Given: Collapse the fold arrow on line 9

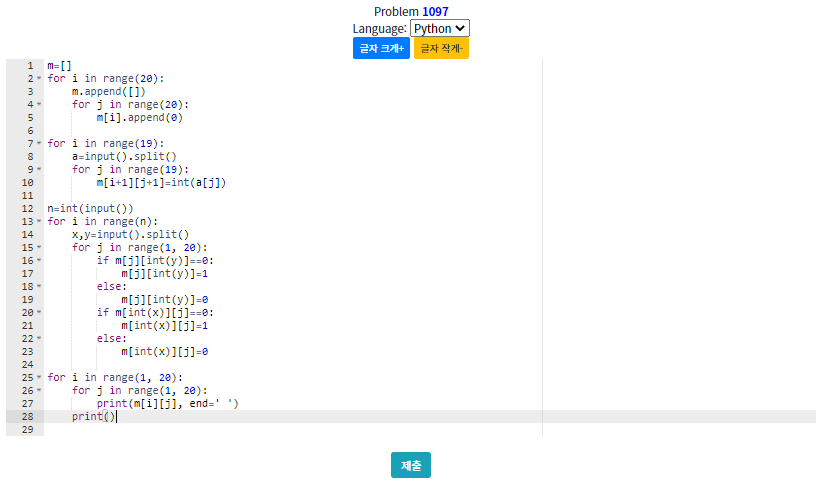Looking at the screenshot, I should pos(39,170).
